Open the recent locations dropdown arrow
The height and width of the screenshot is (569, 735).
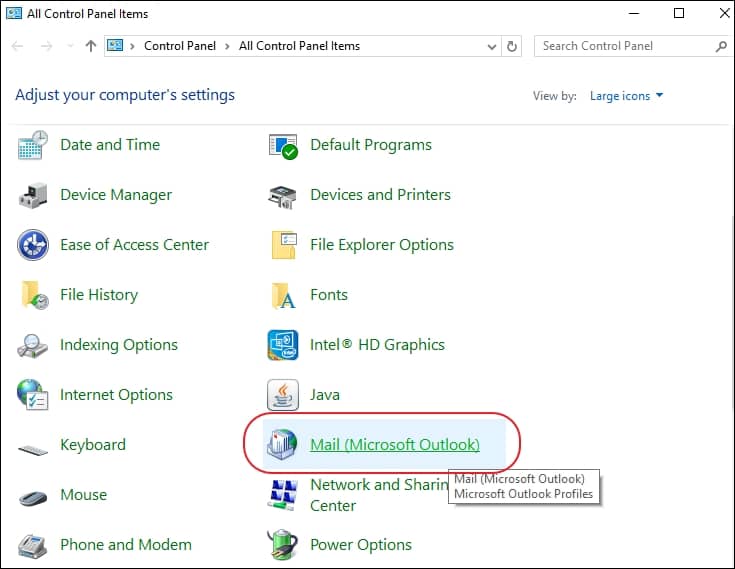click(x=70, y=46)
